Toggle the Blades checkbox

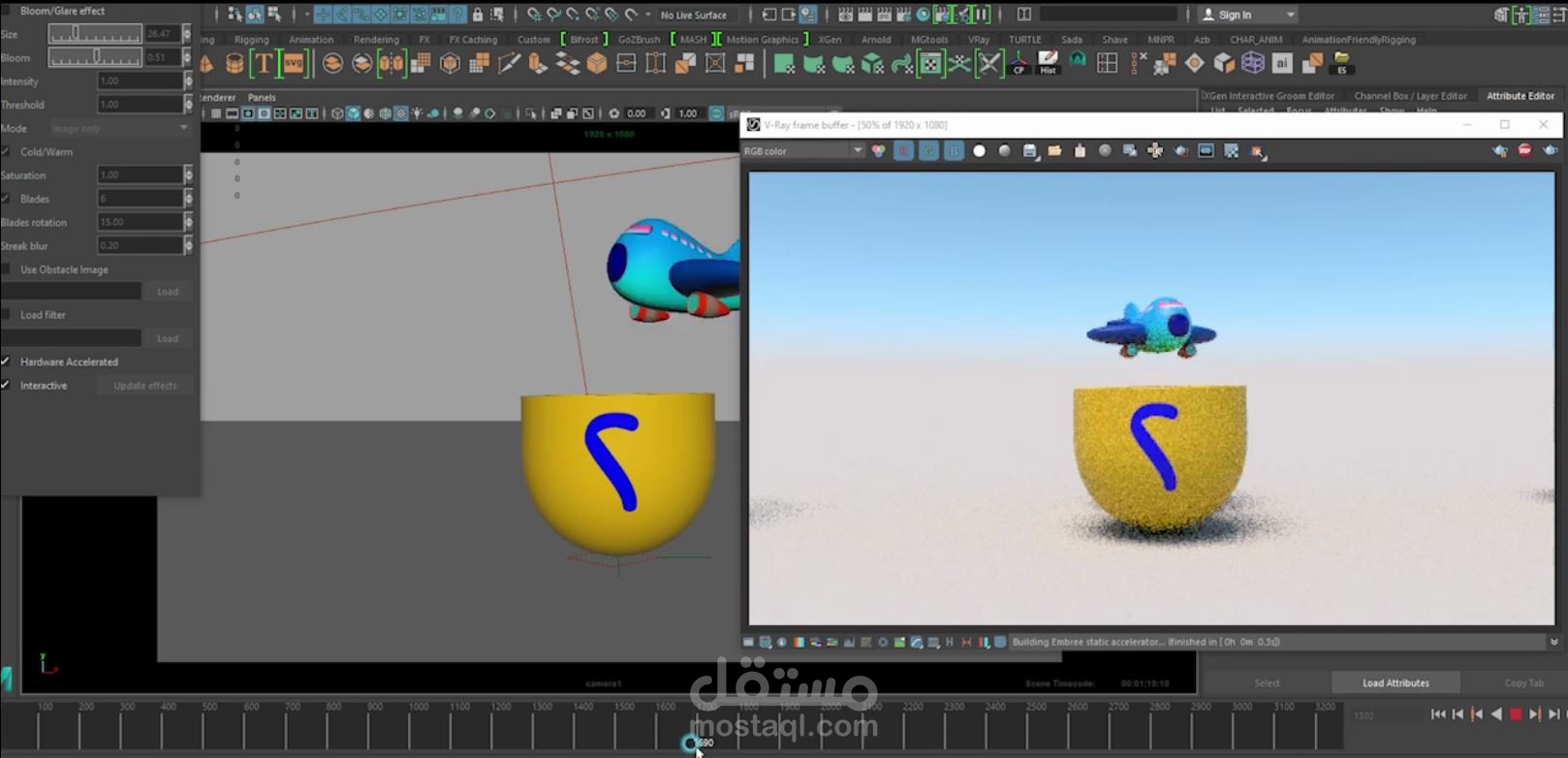pos(6,199)
